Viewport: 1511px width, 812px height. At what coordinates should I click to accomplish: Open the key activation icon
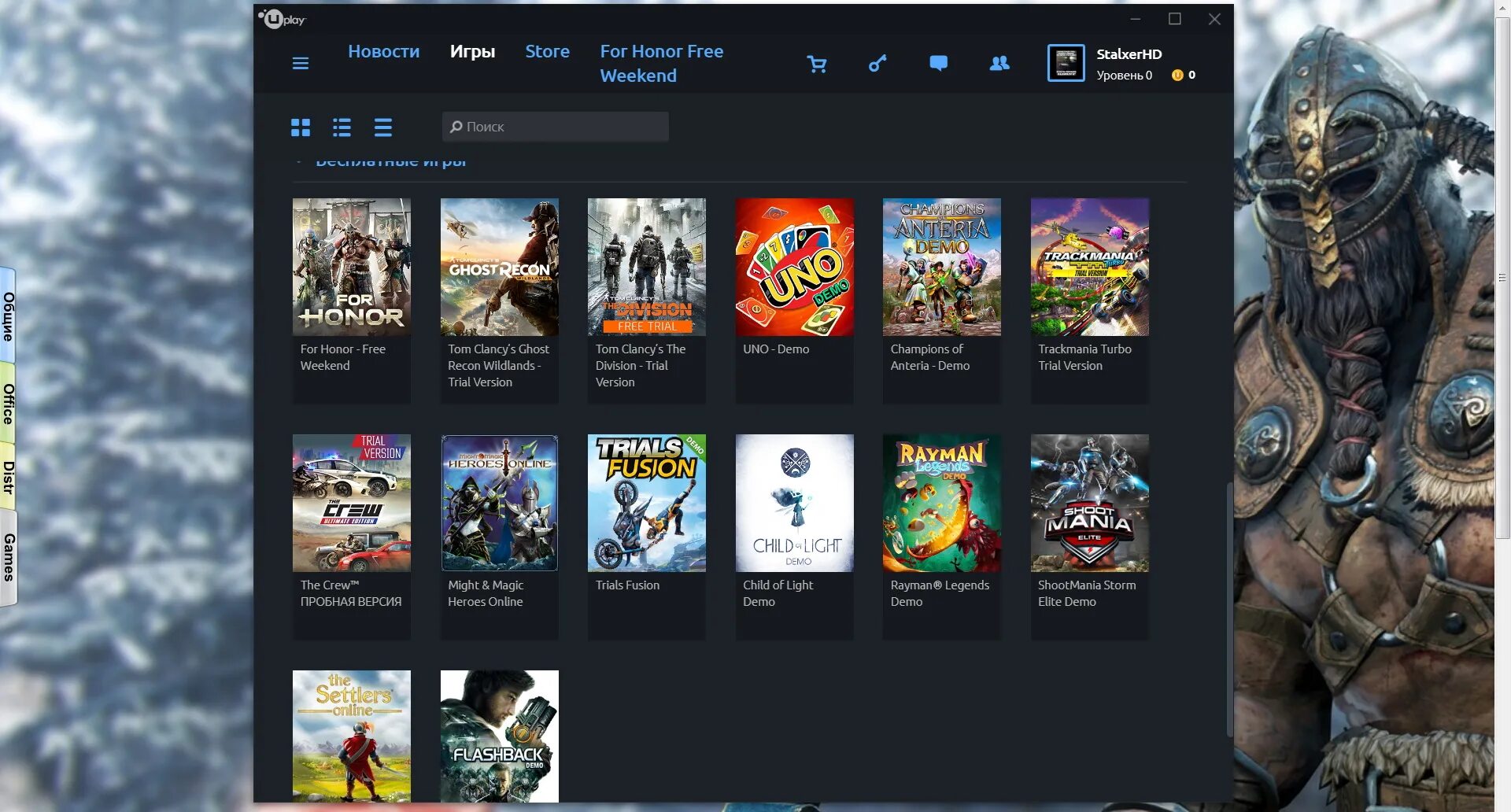[x=877, y=63]
